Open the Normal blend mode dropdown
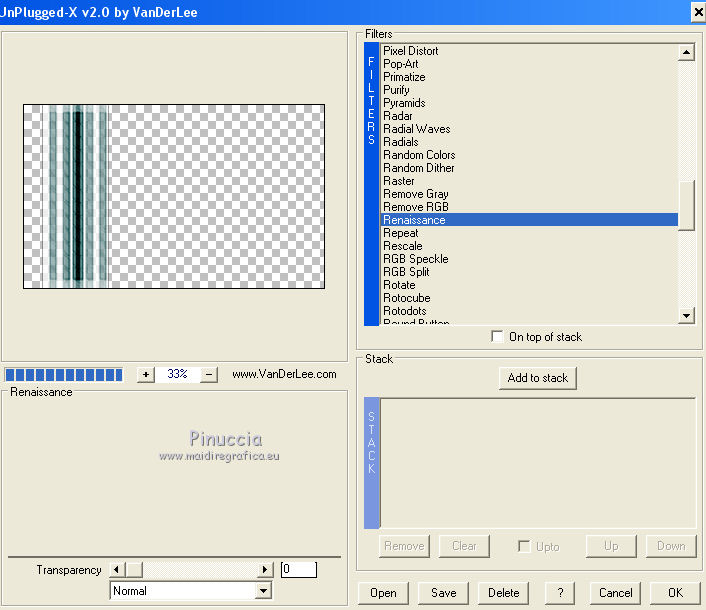 [x=263, y=591]
